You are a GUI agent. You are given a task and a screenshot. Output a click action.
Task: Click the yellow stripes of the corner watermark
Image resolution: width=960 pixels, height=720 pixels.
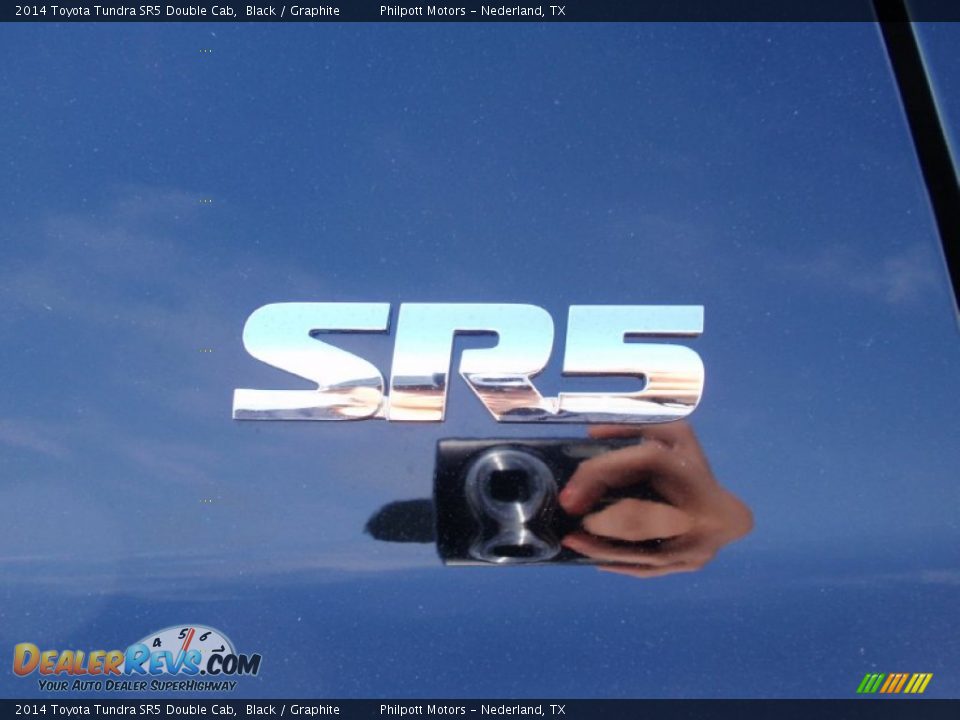pos(918,683)
